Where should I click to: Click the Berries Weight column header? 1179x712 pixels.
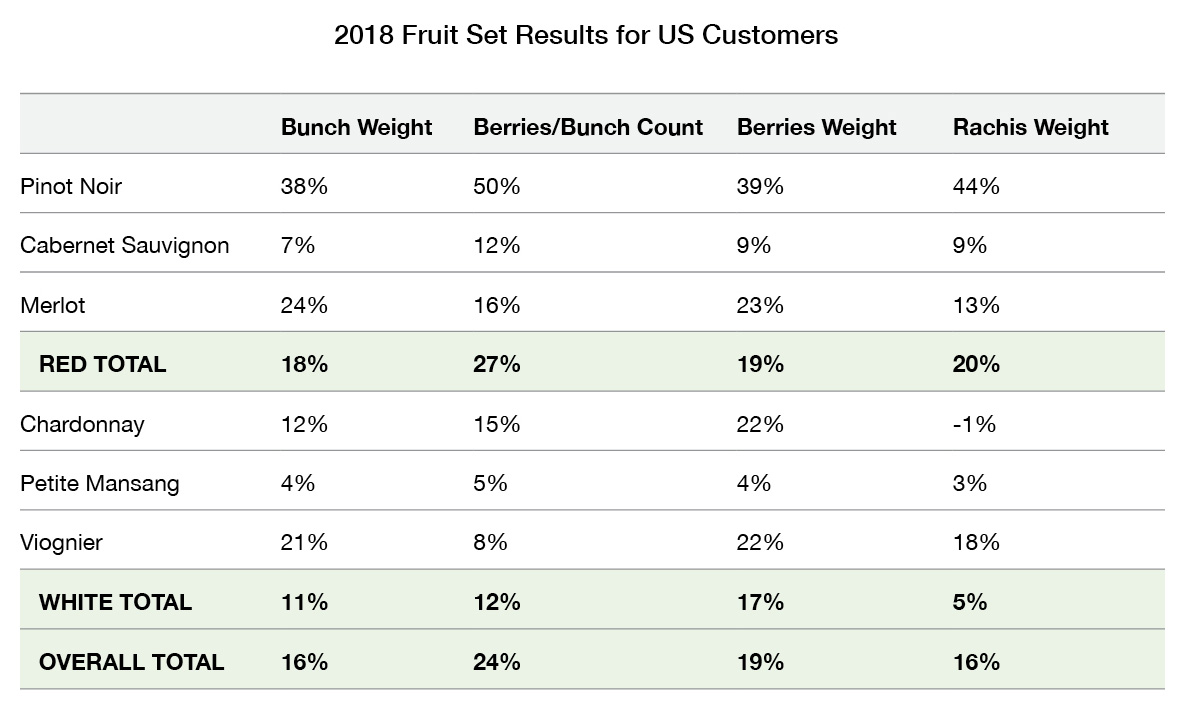click(816, 127)
